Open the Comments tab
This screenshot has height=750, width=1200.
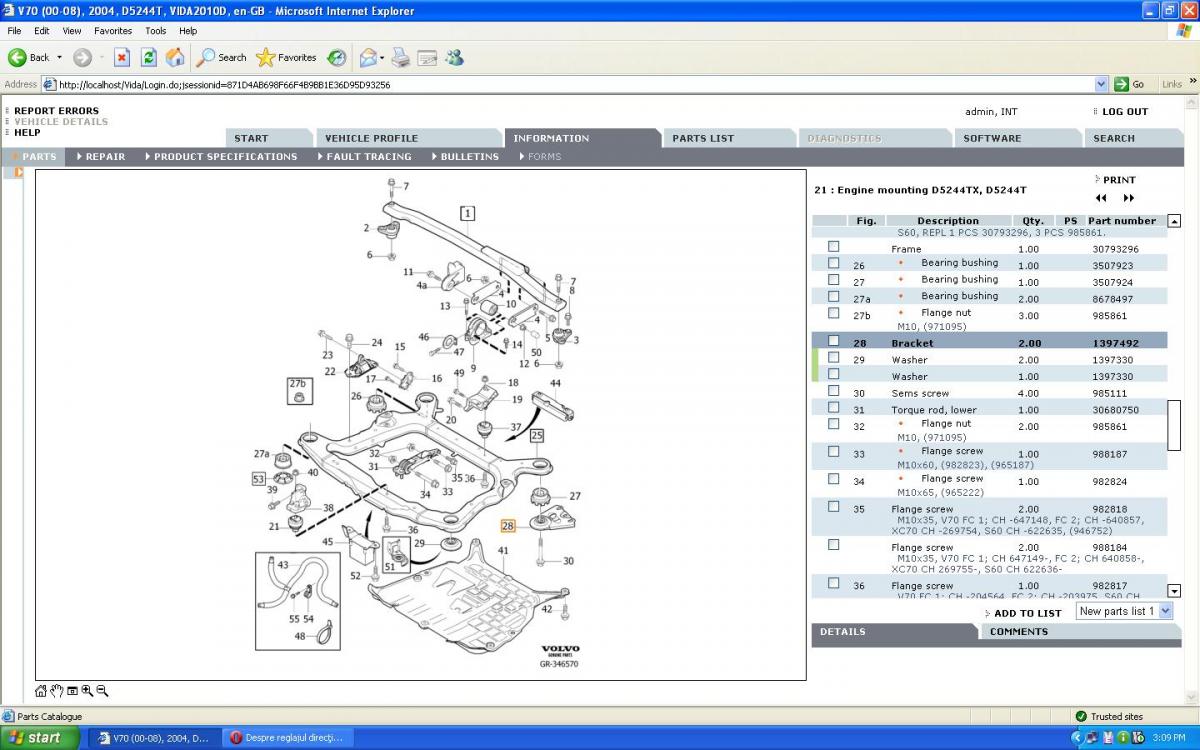(1018, 632)
